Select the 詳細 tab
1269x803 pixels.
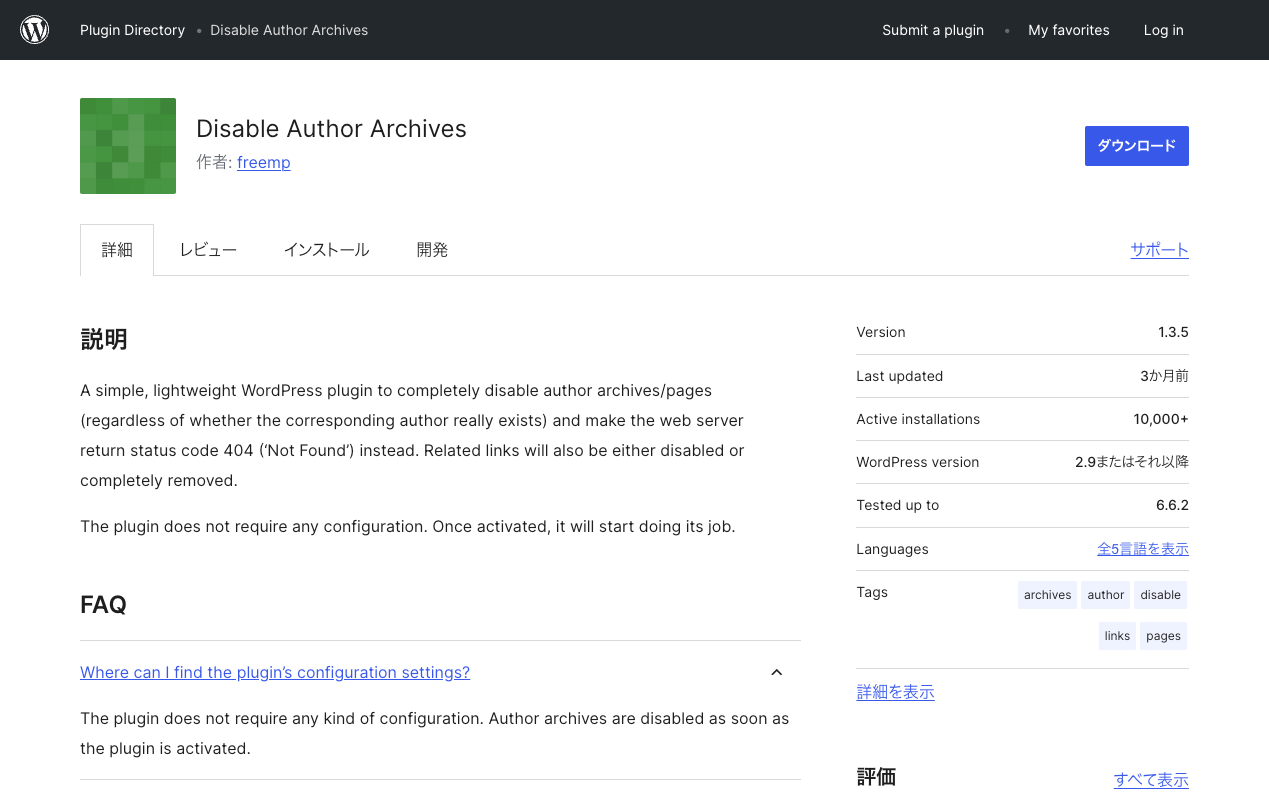coord(117,250)
